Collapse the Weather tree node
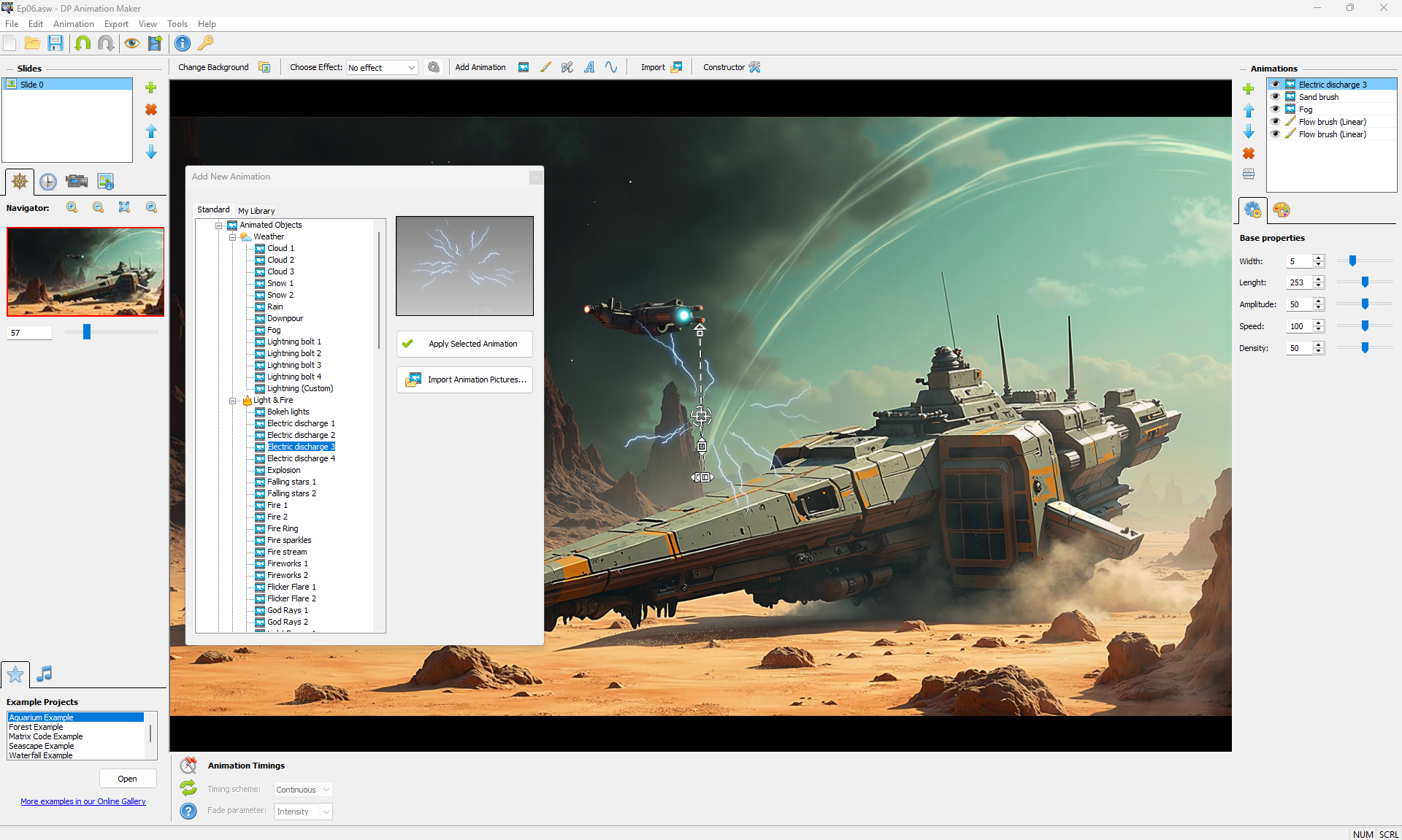 232,237
